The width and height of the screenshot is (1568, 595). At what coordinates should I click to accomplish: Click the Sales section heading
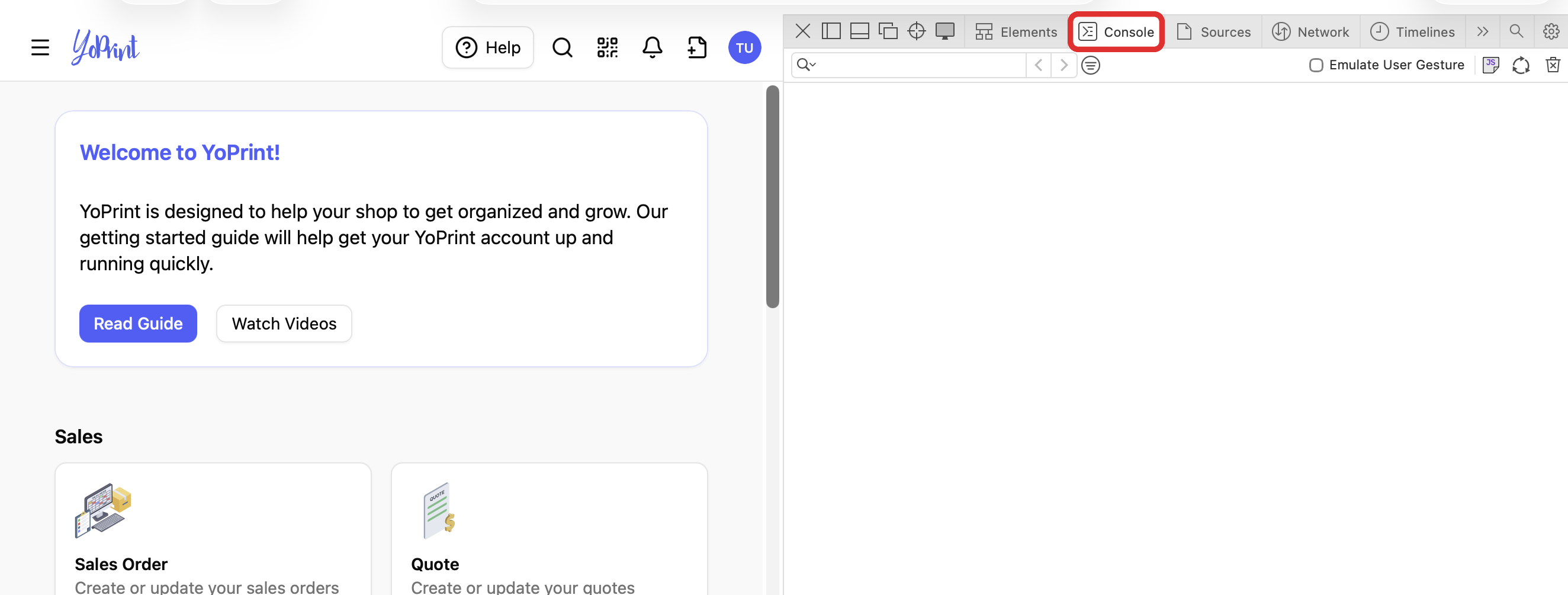coord(79,437)
